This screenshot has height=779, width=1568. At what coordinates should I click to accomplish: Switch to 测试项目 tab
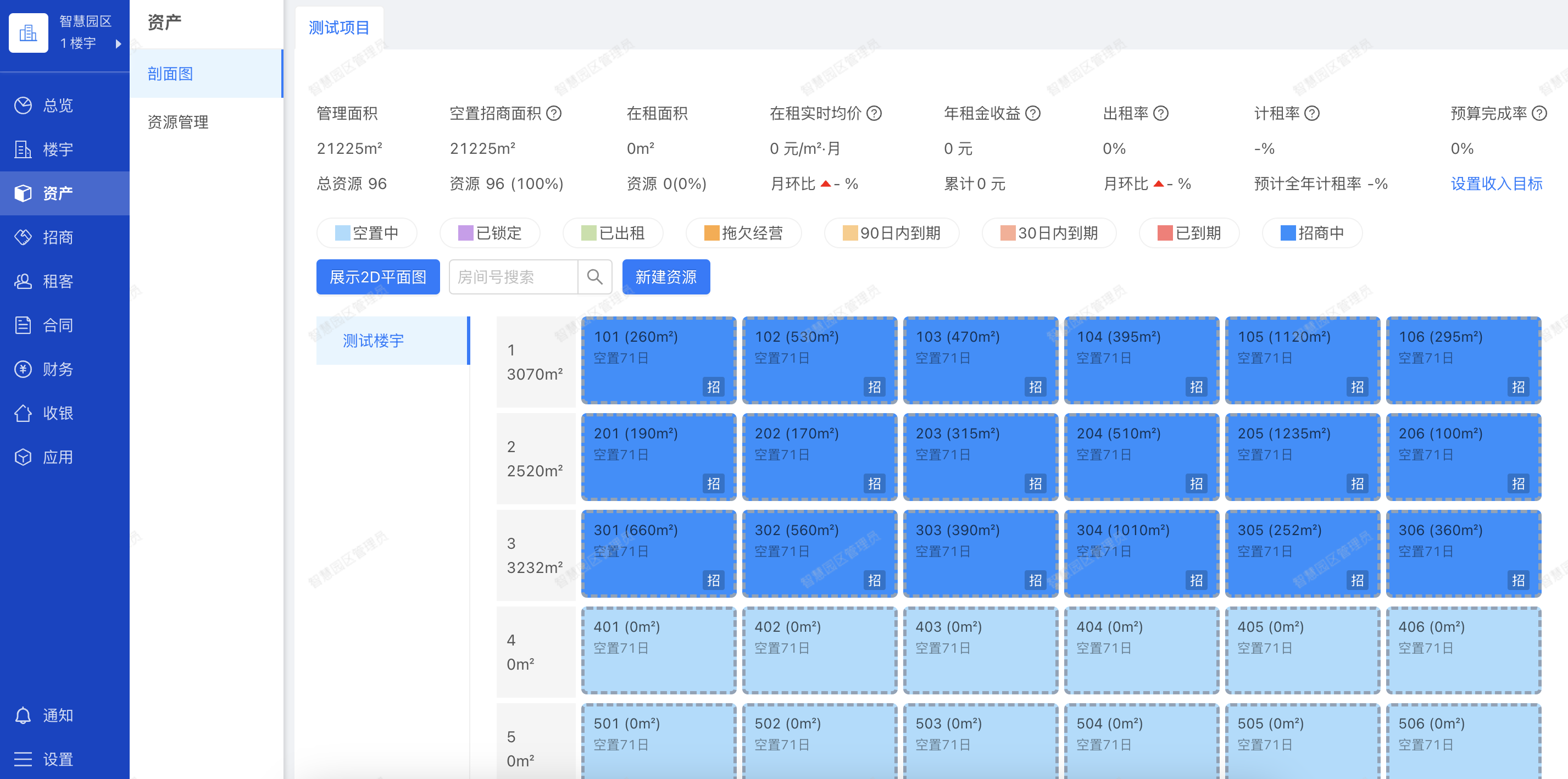pyautogui.click(x=339, y=28)
